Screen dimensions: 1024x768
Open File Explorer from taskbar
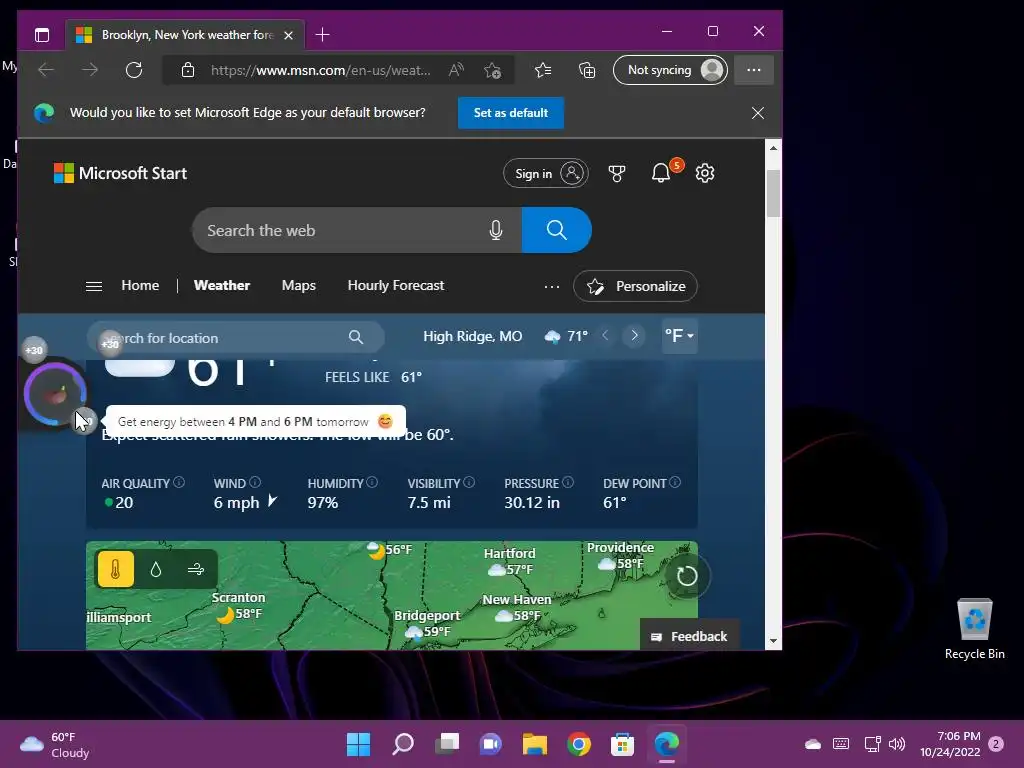(x=534, y=744)
